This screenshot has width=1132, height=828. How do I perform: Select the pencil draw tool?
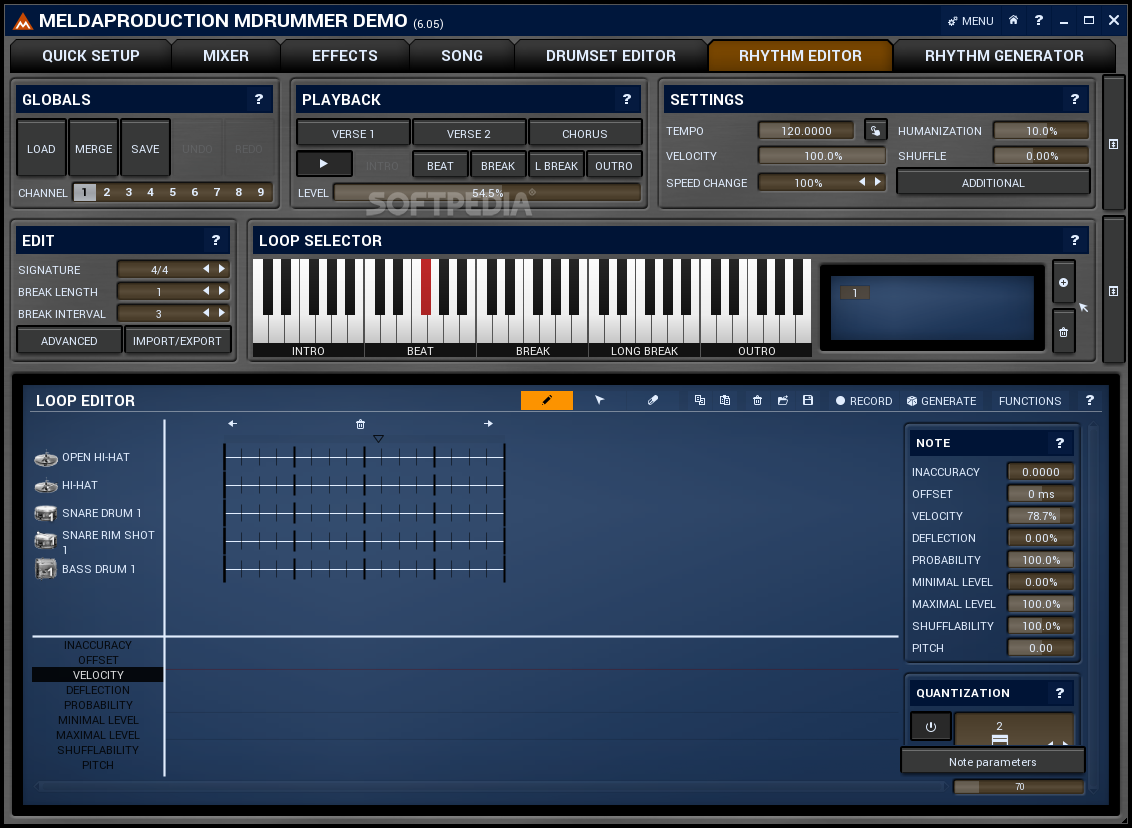click(x=547, y=400)
